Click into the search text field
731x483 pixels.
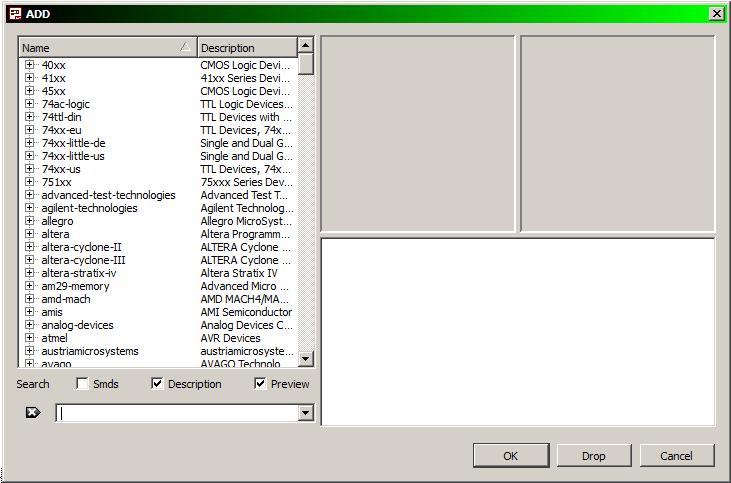point(177,413)
